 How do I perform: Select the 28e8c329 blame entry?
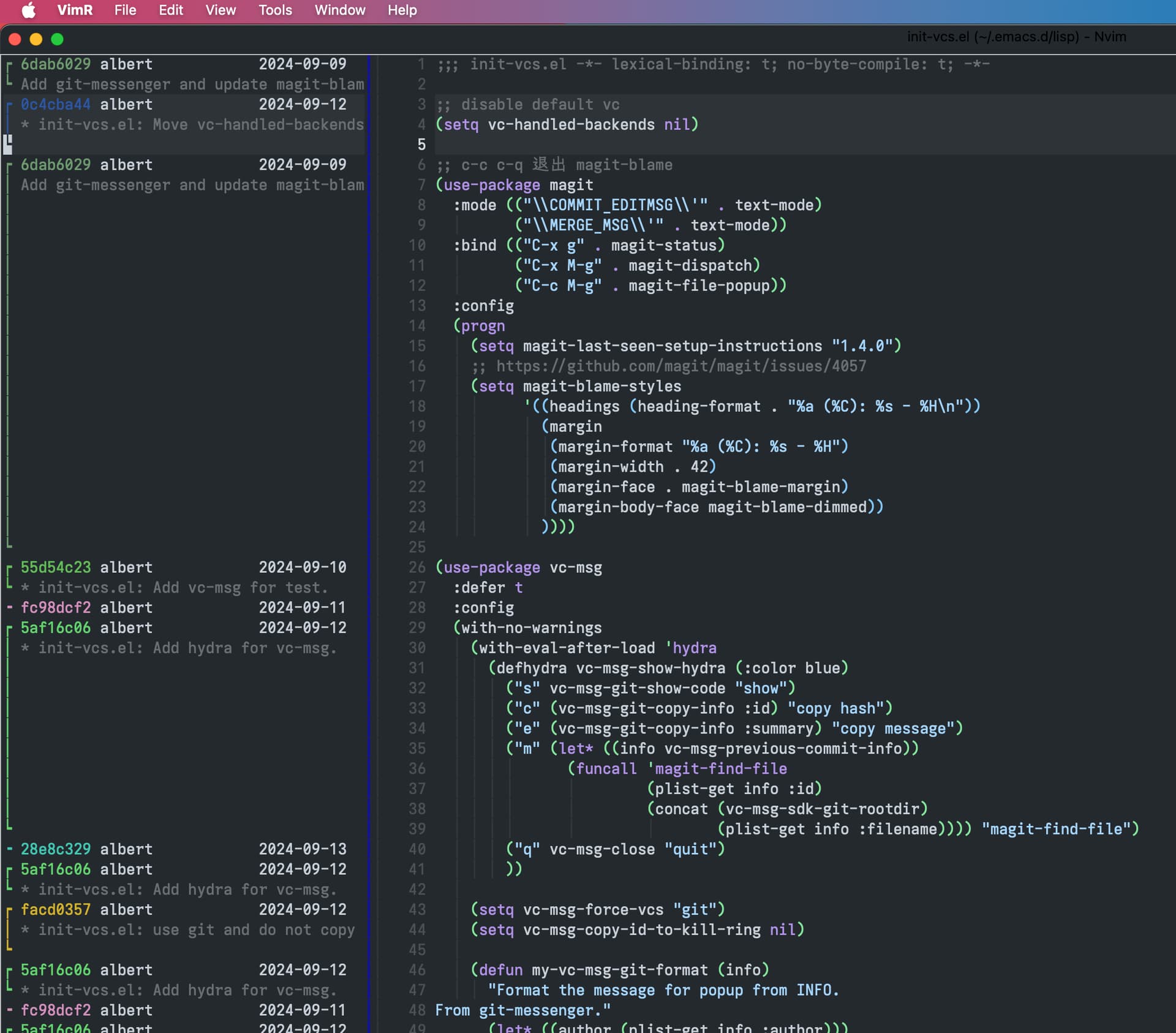pos(56,849)
